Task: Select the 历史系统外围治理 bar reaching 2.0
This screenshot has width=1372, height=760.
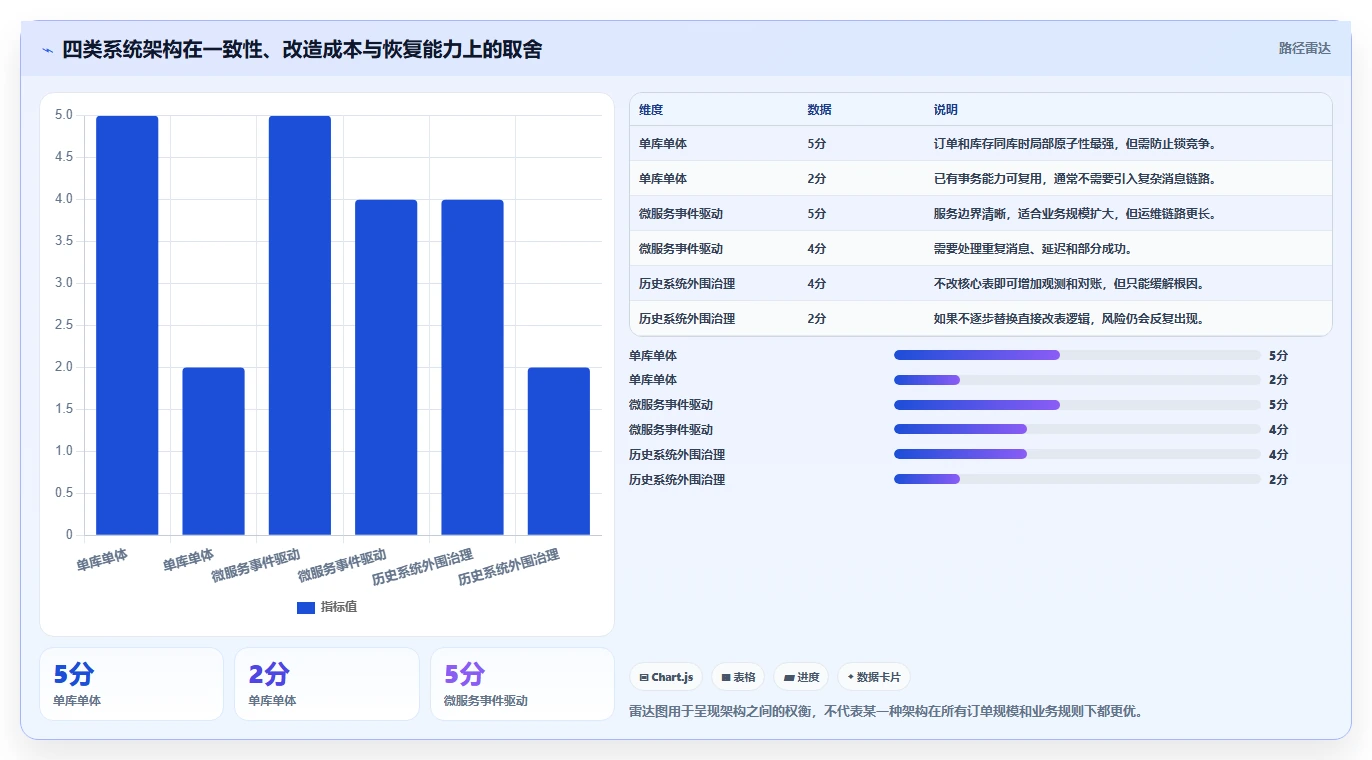Action: pyautogui.click(x=559, y=451)
